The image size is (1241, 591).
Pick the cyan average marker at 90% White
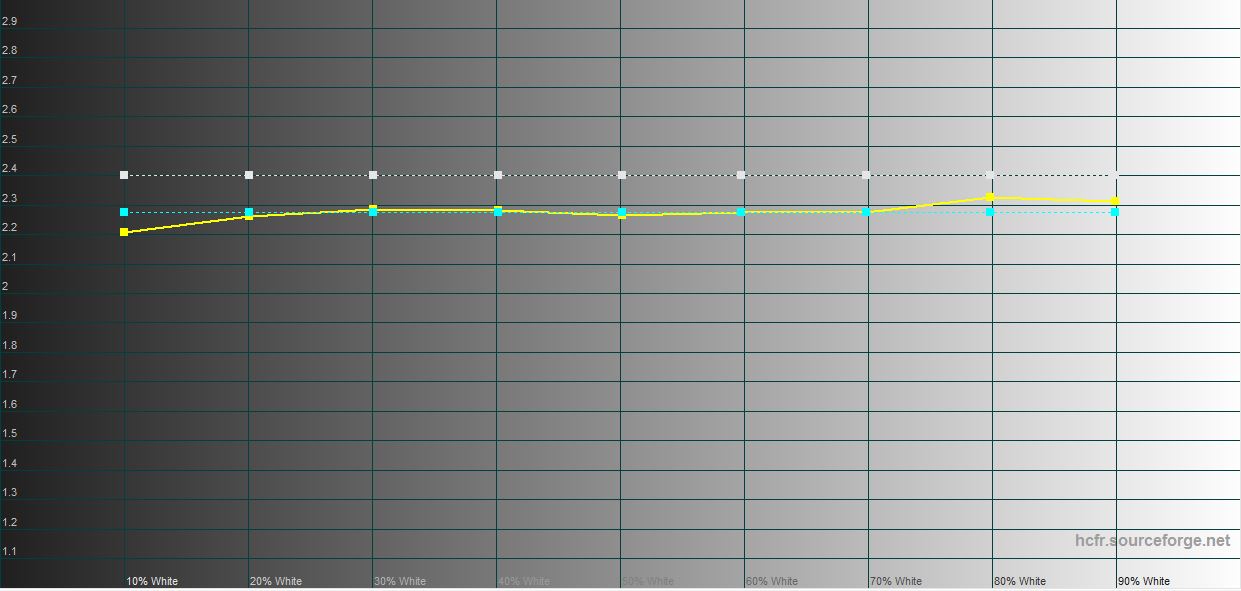click(1114, 212)
